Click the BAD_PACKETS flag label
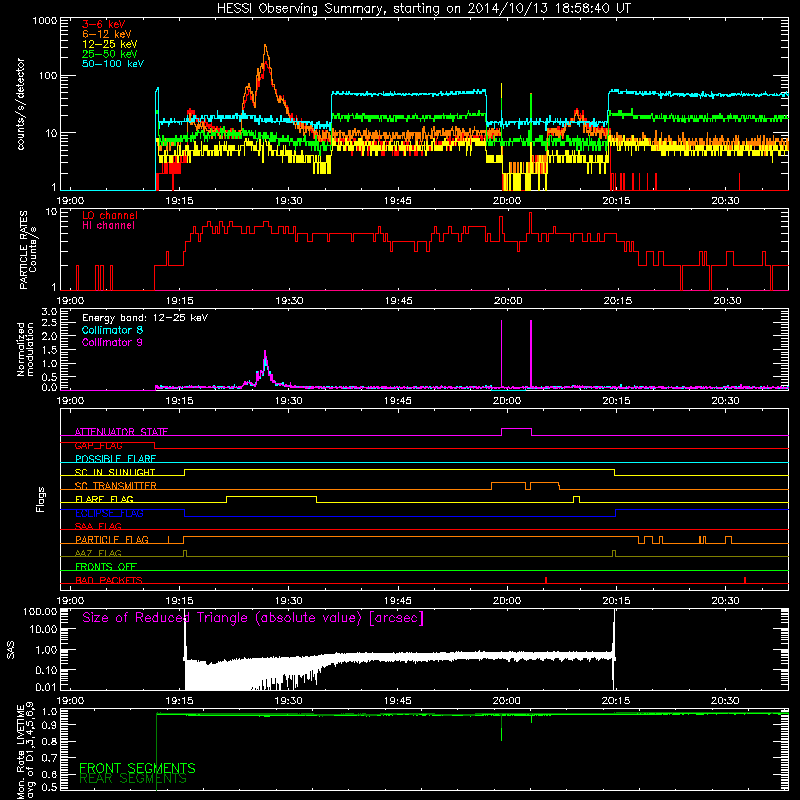This screenshot has width=800, height=800. (x=109, y=580)
